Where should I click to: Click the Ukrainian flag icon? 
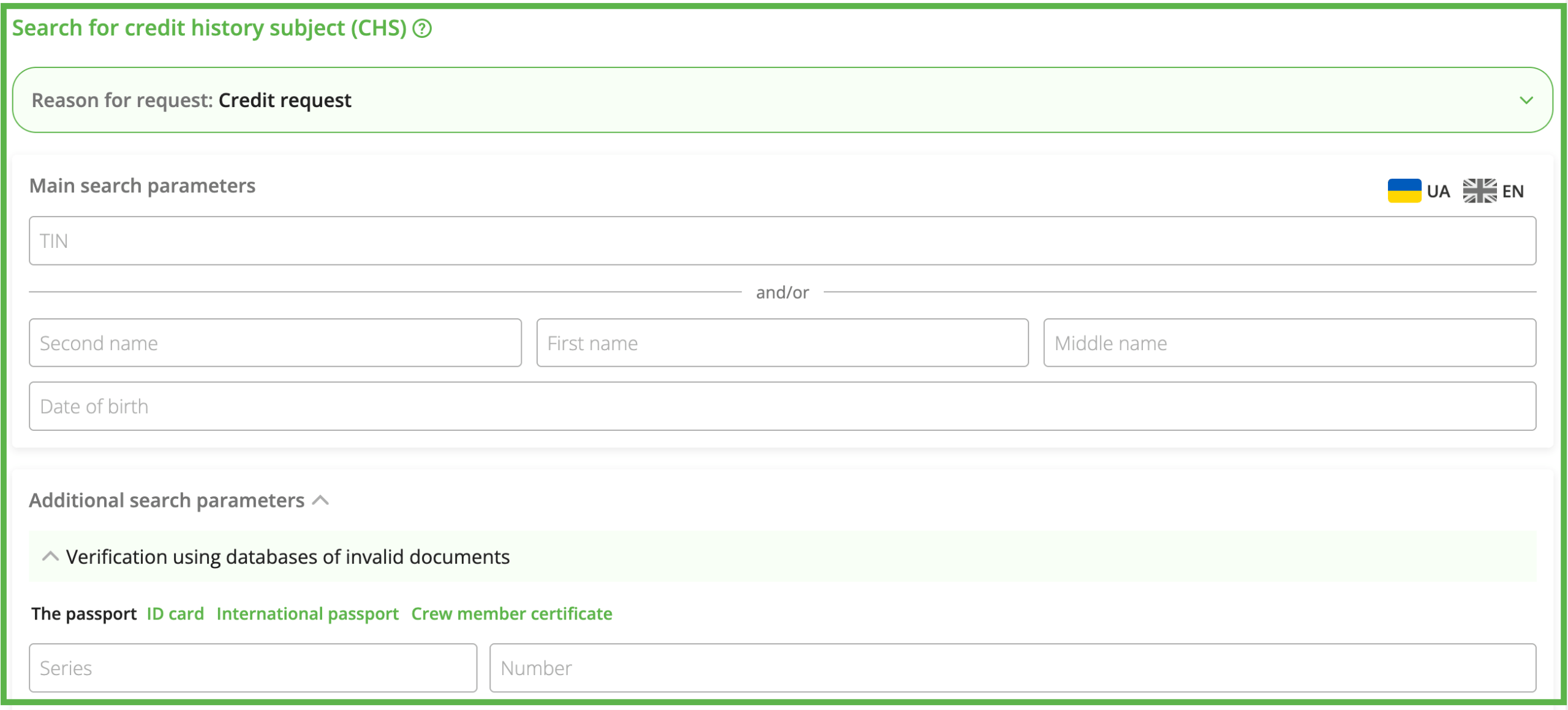point(1404,191)
